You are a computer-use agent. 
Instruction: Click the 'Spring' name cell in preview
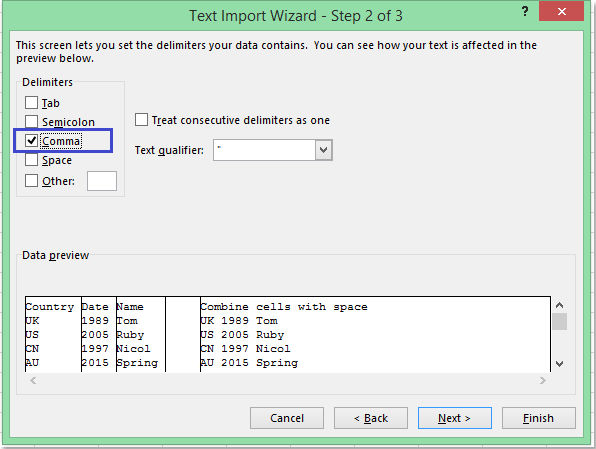pyautogui.click(x=137, y=363)
